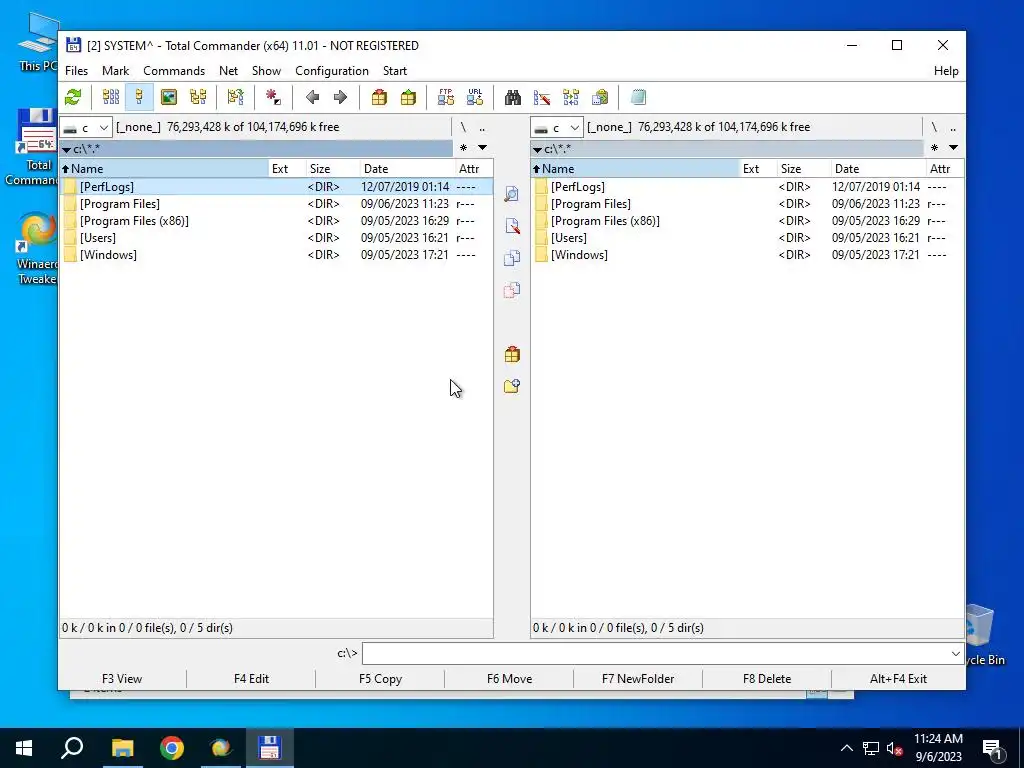Open the Help menu
The image size is (1024, 768).
[x=946, y=71]
